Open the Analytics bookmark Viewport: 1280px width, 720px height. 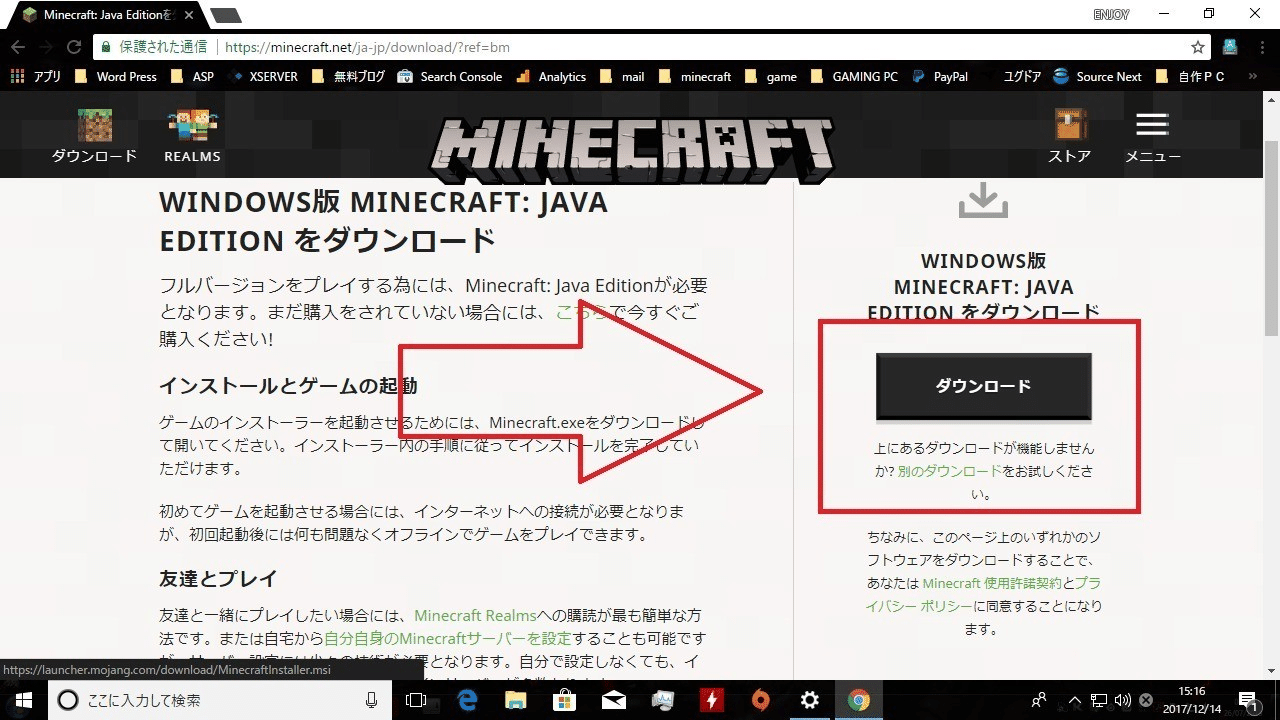pos(551,76)
